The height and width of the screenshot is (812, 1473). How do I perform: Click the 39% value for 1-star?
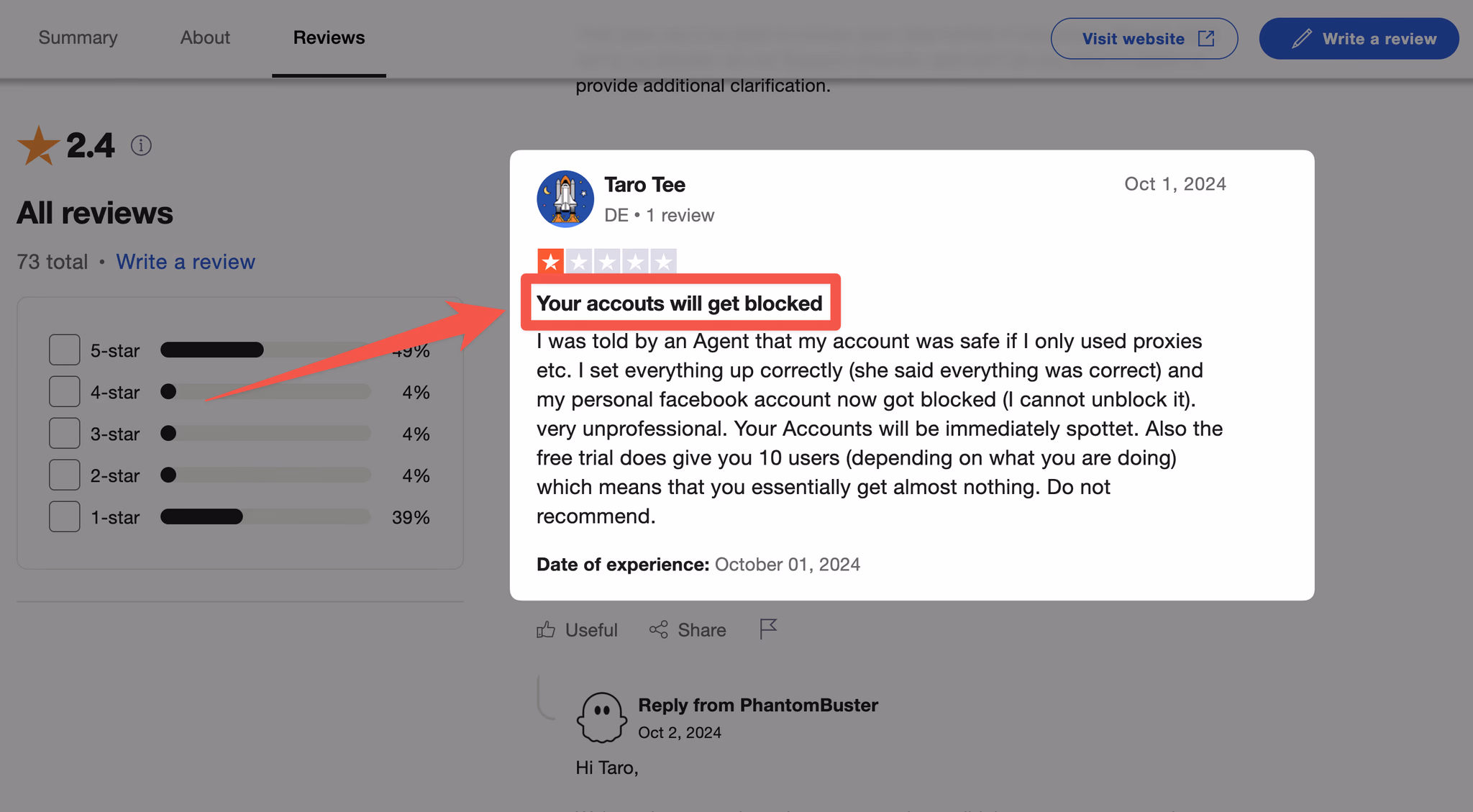[x=411, y=517]
